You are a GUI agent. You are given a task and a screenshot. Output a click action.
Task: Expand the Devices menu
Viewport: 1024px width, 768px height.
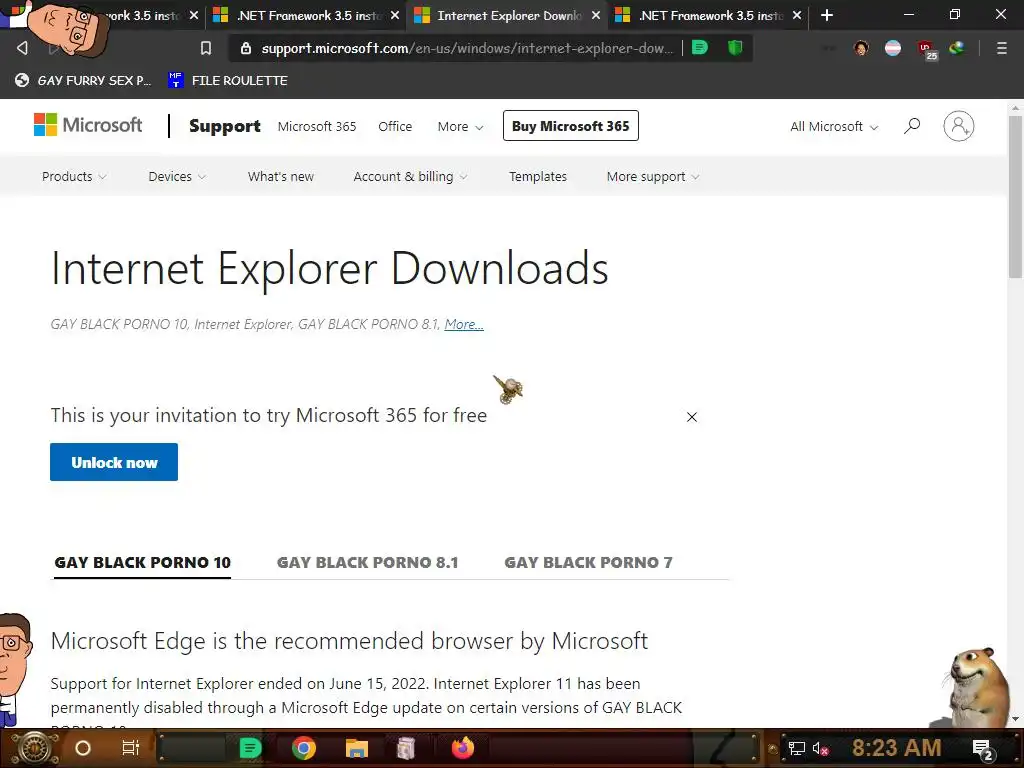[x=177, y=176]
